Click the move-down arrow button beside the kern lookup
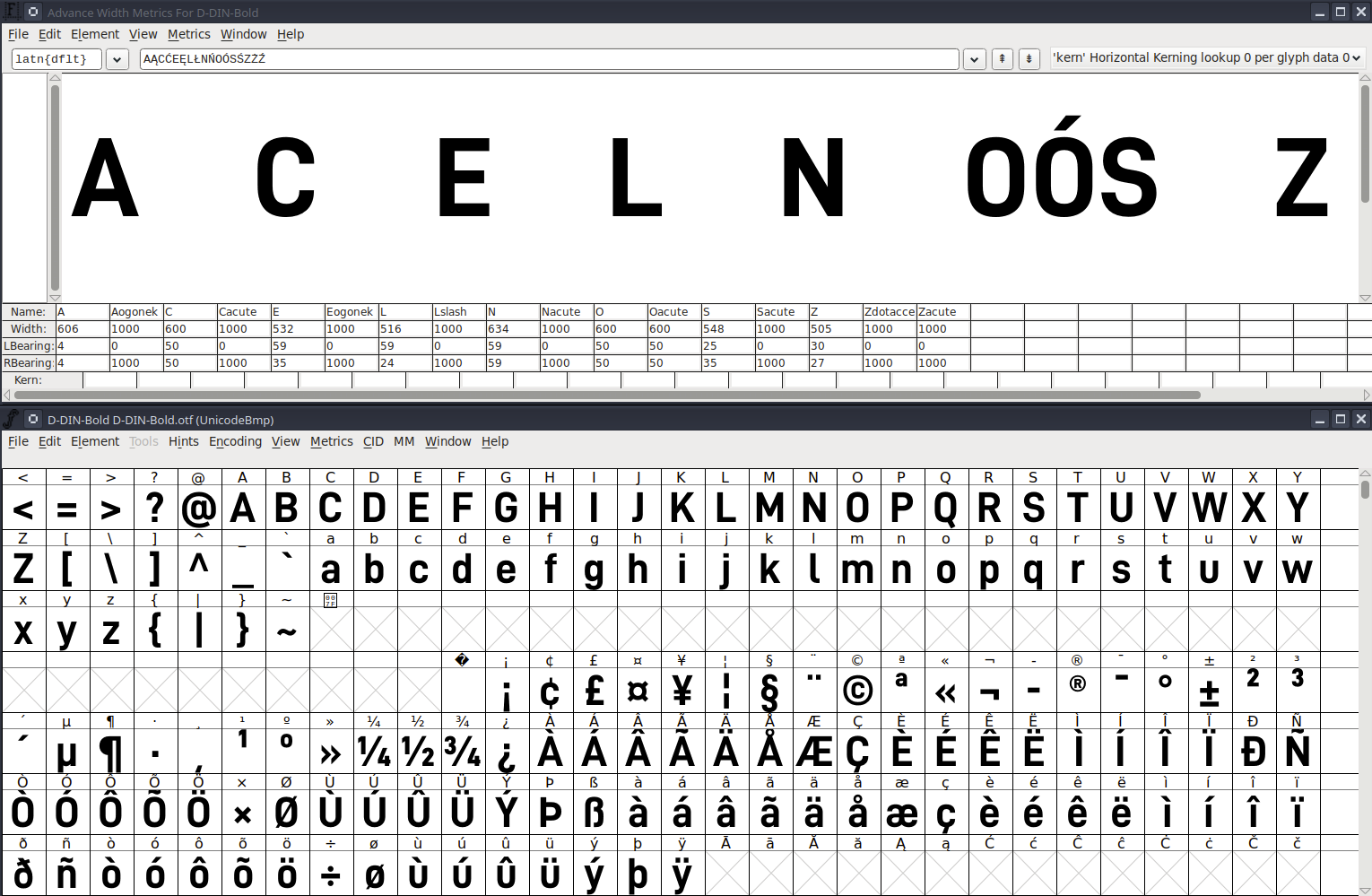The image size is (1372, 896). click(1029, 58)
